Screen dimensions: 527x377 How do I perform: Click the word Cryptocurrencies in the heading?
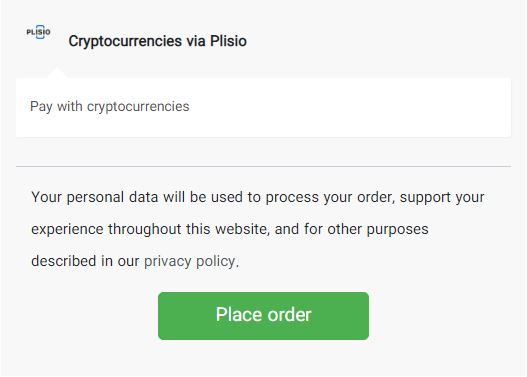[x=125, y=41]
